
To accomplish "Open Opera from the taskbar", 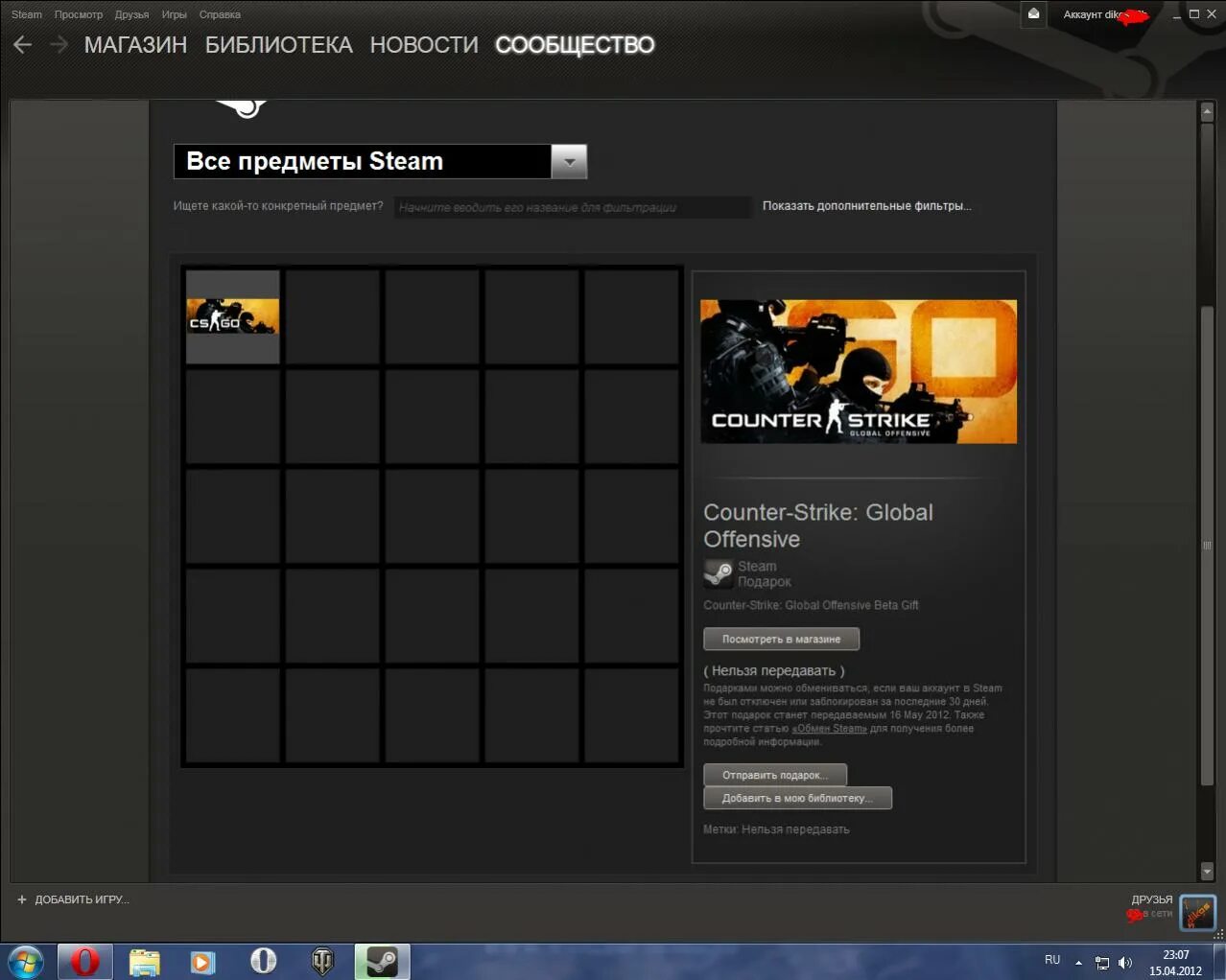I will 84,961.
